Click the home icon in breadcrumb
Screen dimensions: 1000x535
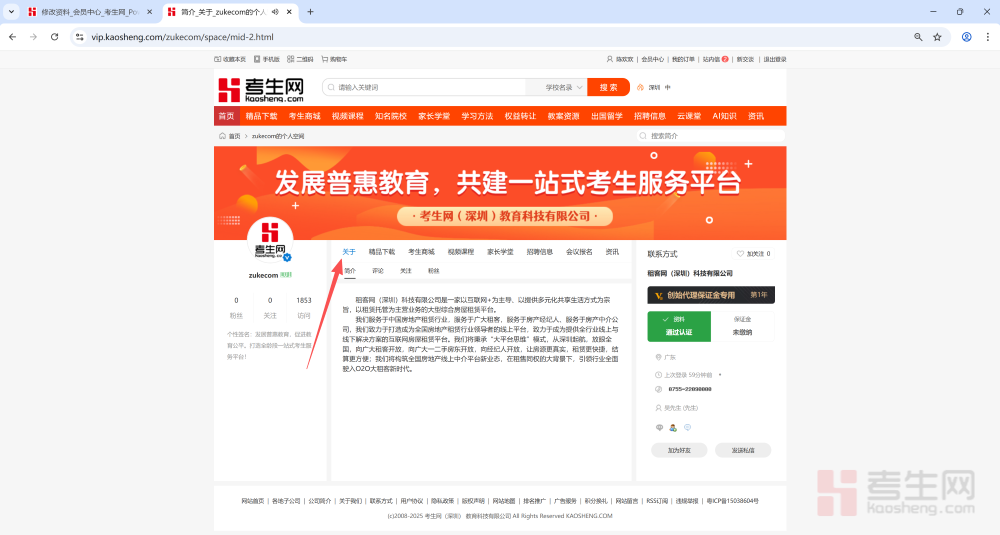[x=222, y=136]
